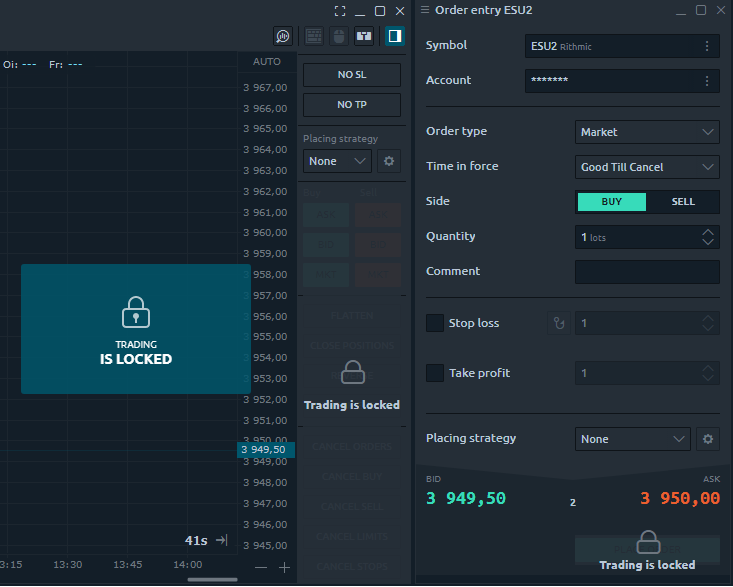Click the NO TP button
This screenshot has width=733, height=587.
click(352, 105)
